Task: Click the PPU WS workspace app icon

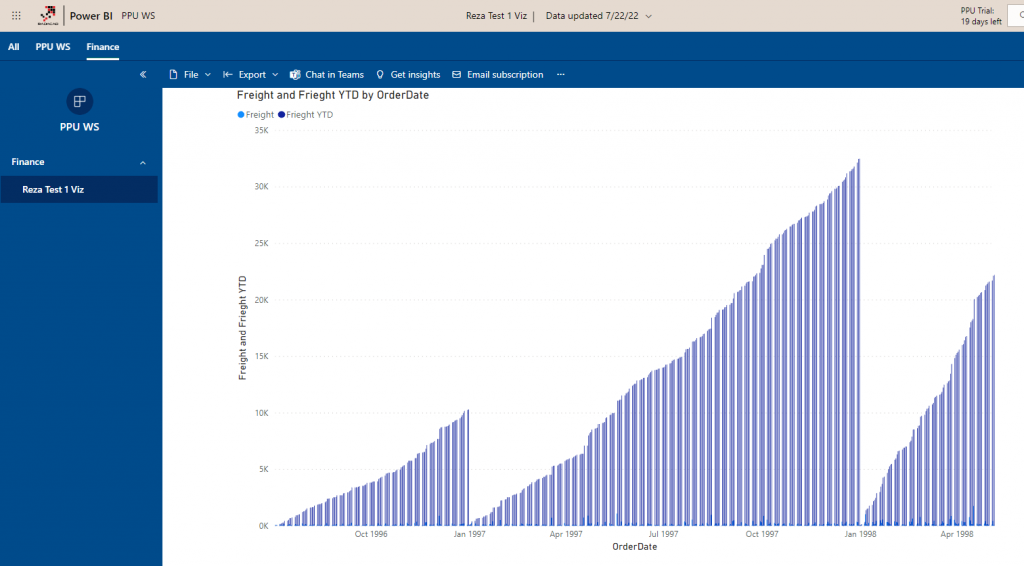Action: (x=79, y=101)
